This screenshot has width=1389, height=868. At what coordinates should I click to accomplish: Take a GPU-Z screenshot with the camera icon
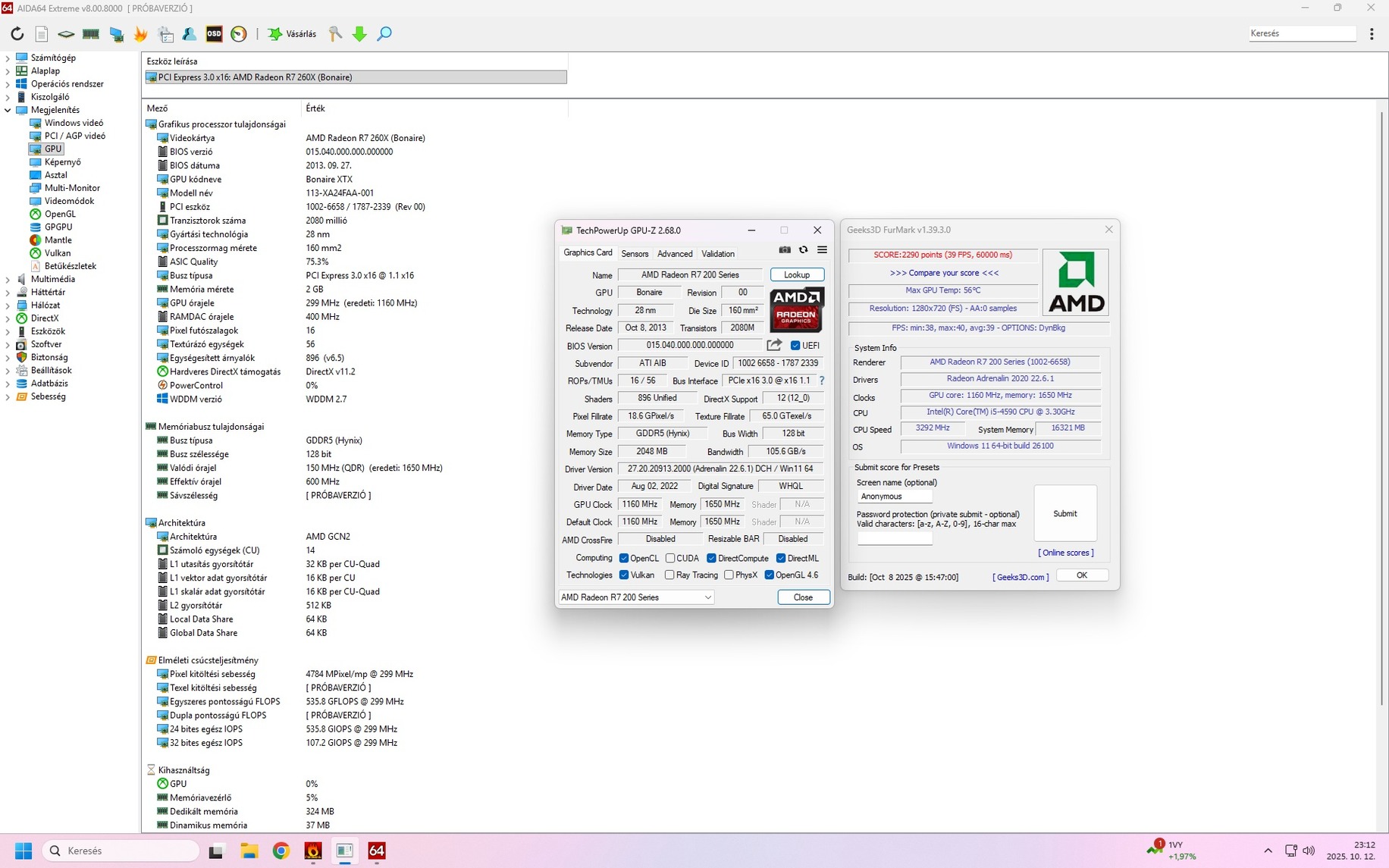pyautogui.click(x=785, y=249)
